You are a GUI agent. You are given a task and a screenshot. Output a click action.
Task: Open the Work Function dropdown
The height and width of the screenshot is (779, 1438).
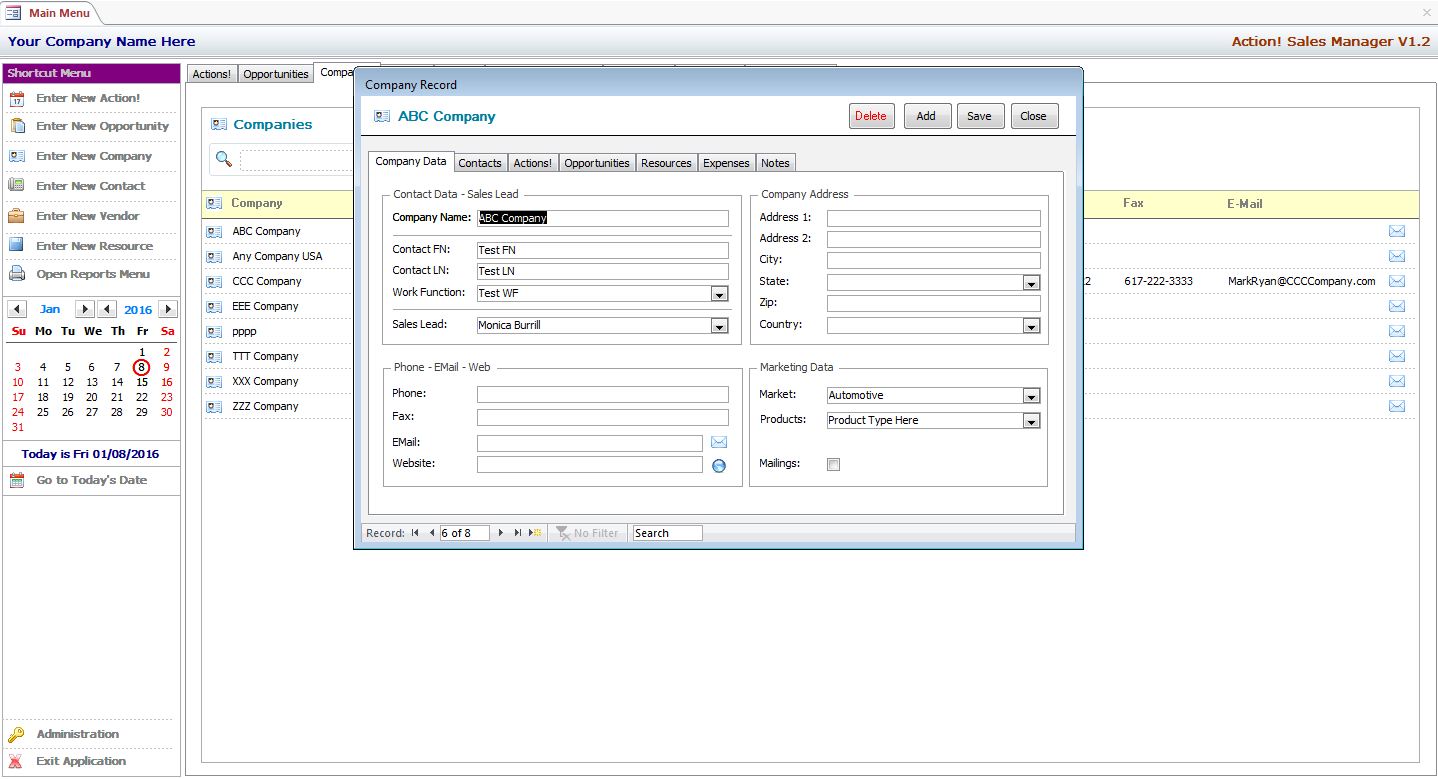coord(718,294)
